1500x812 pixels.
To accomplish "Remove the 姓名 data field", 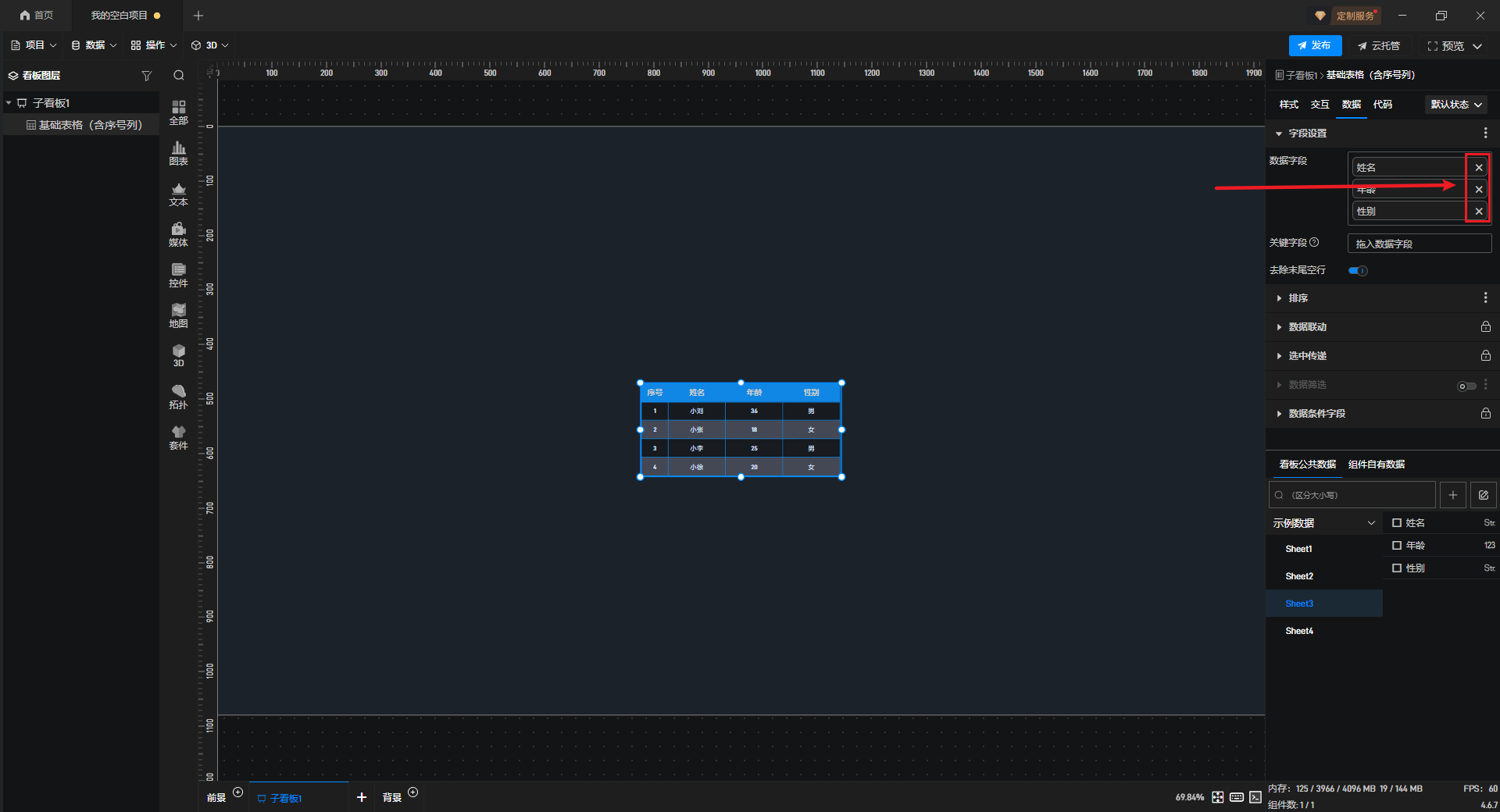I will pos(1478,168).
